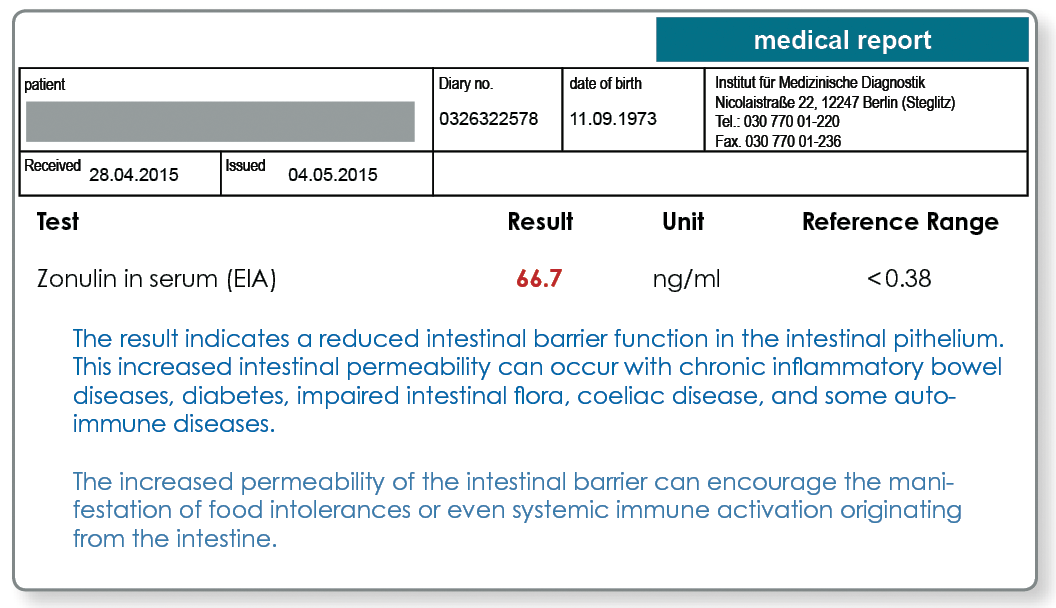Click the Diary no. value 0326322578
1056x608 pixels.
(x=488, y=119)
